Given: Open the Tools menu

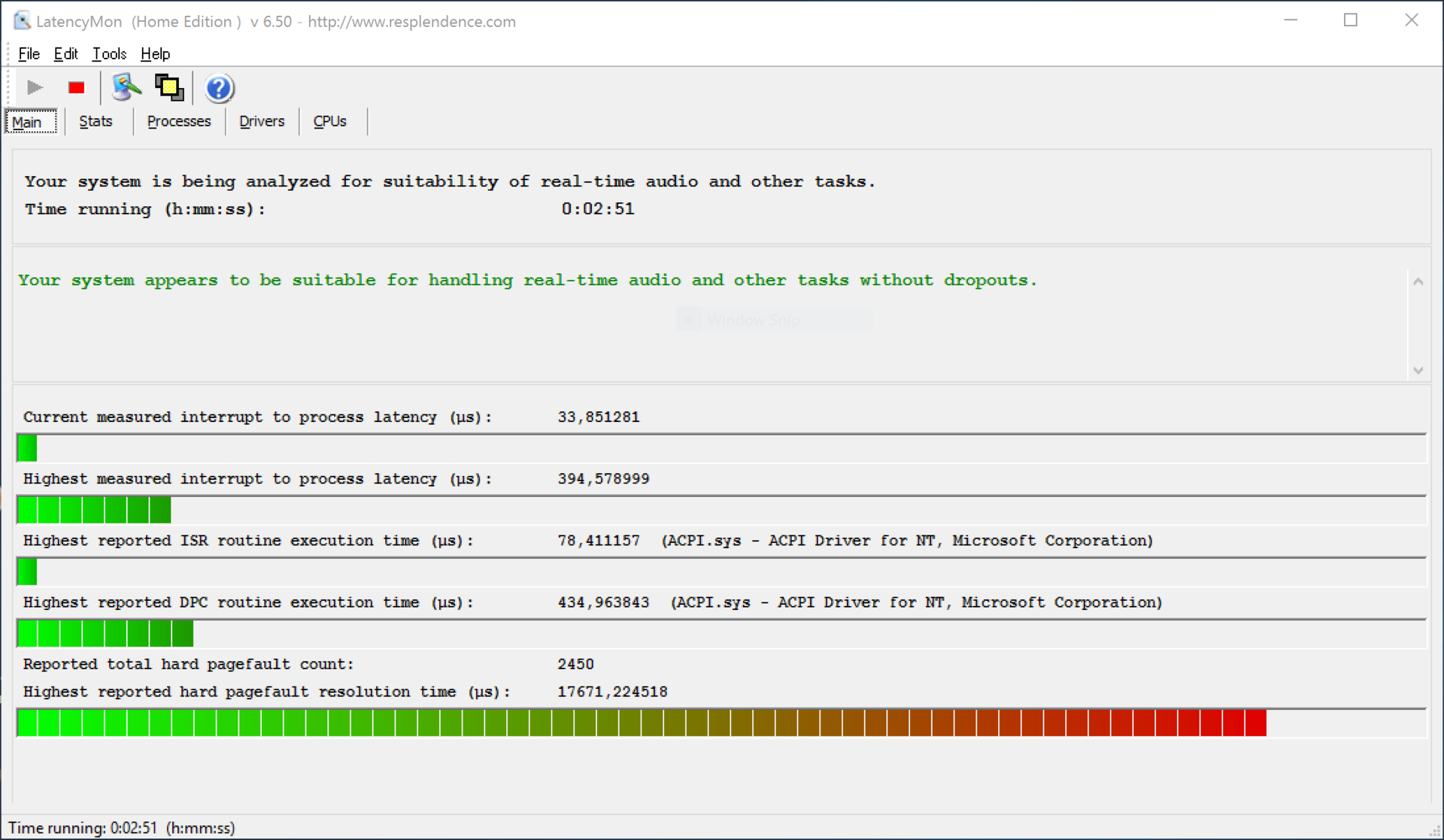Looking at the screenshot, I should [x=109, y=54].
